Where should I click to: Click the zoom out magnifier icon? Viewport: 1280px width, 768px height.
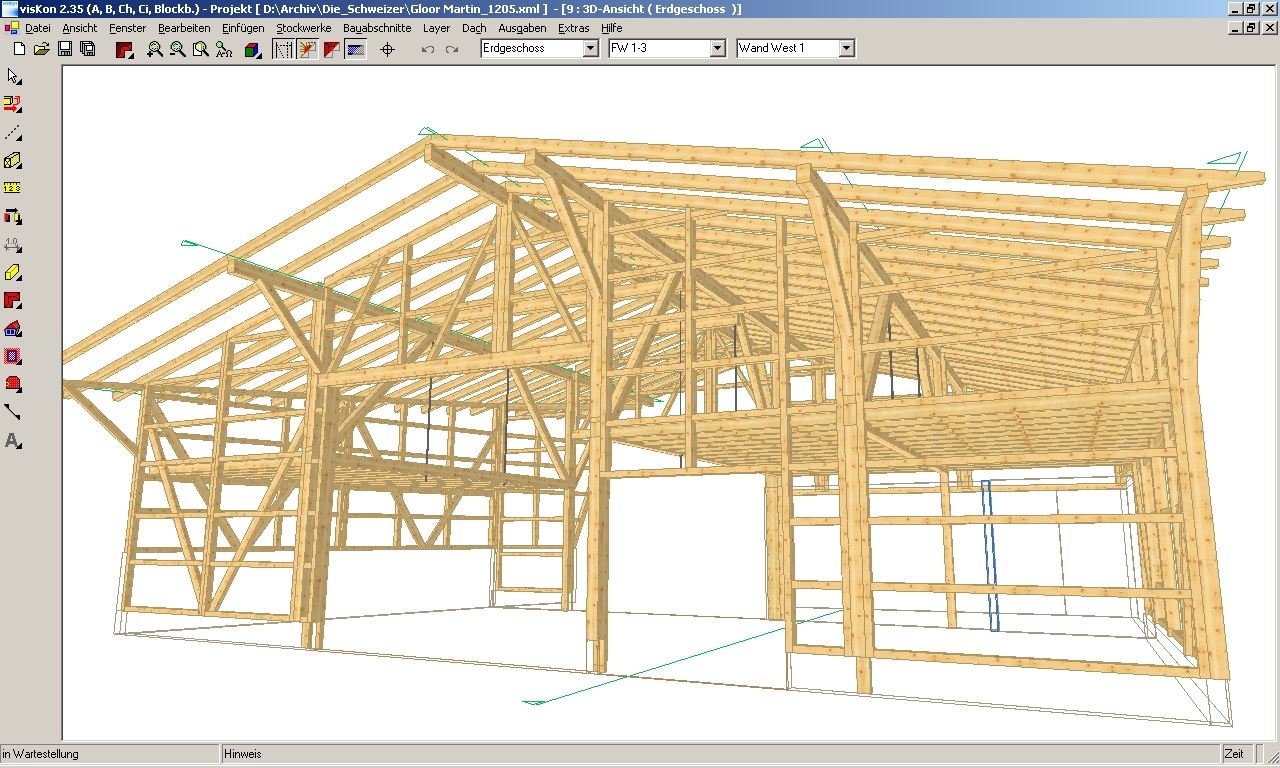pyautogui.click(x=178, y=49)
